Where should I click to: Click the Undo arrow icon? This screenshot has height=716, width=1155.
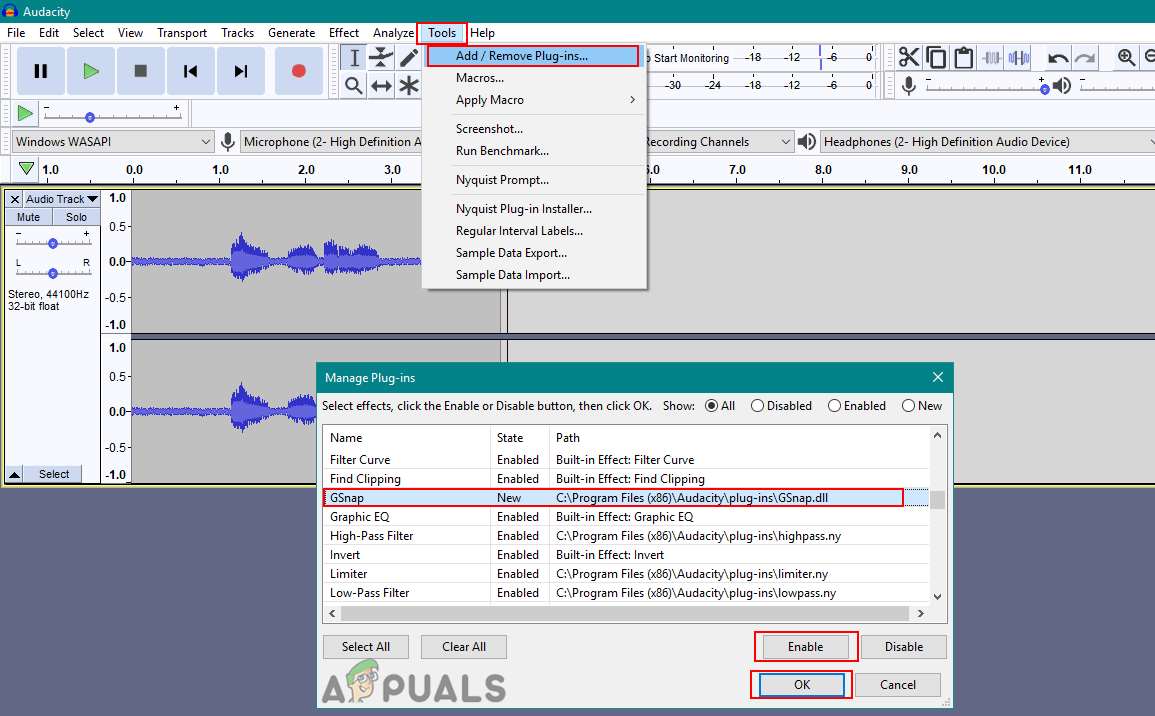tap(1059, 57)
